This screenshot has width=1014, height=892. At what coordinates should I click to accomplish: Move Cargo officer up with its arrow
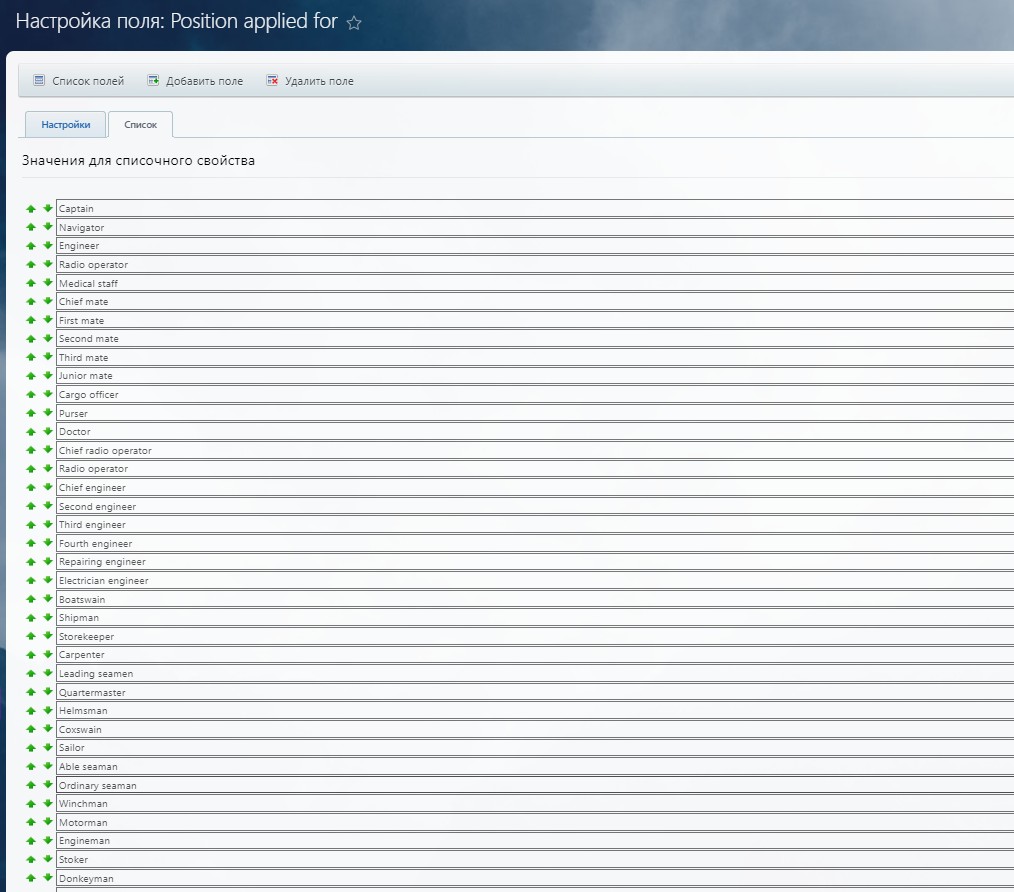30,395
